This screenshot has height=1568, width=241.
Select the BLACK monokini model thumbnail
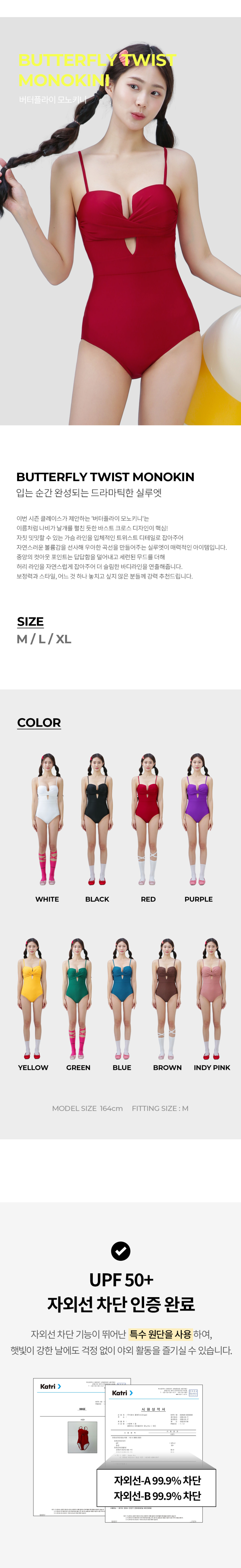click(97, 819)
